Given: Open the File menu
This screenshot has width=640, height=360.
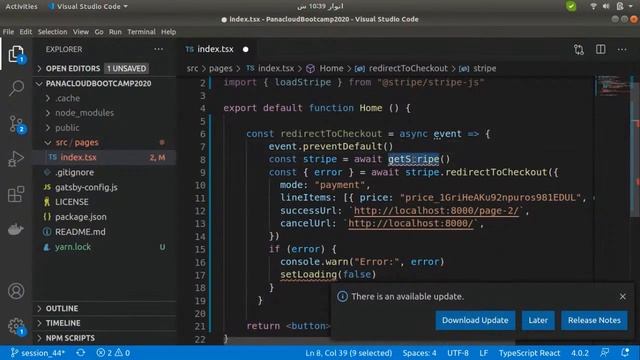Looking at the screenshot, I should point(8,32).
